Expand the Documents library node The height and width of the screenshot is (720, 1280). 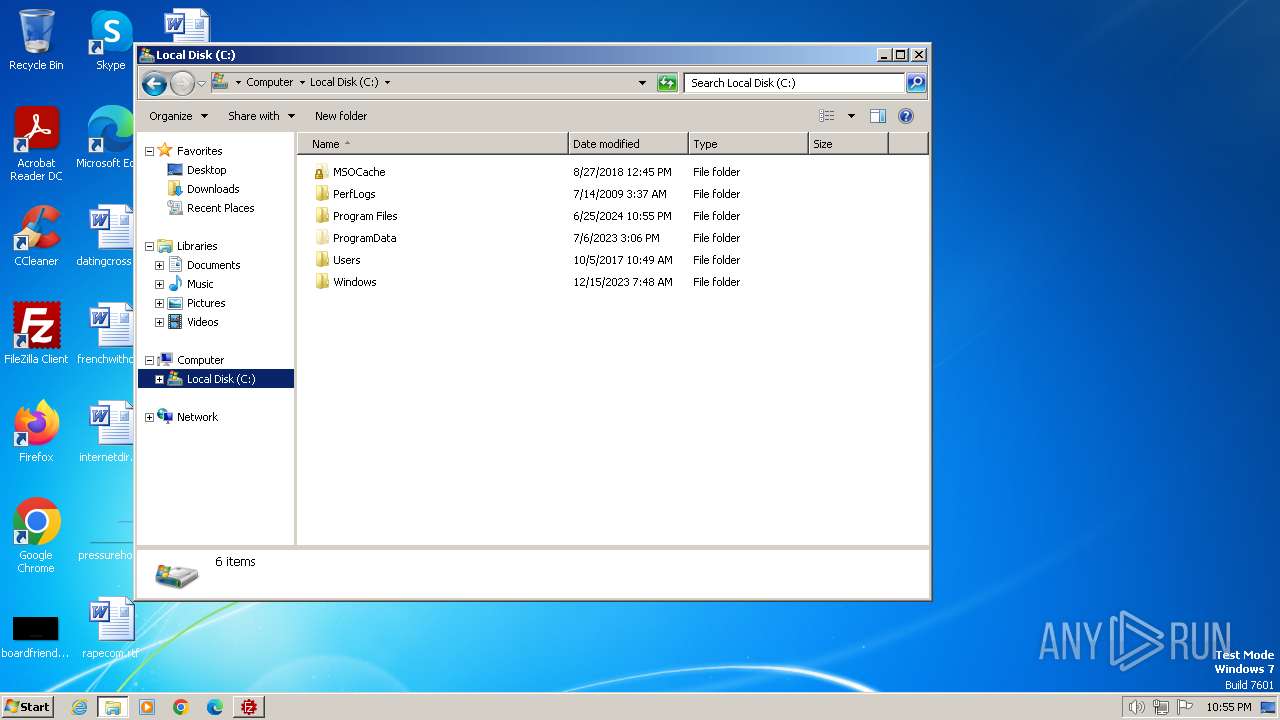point(159,265)
